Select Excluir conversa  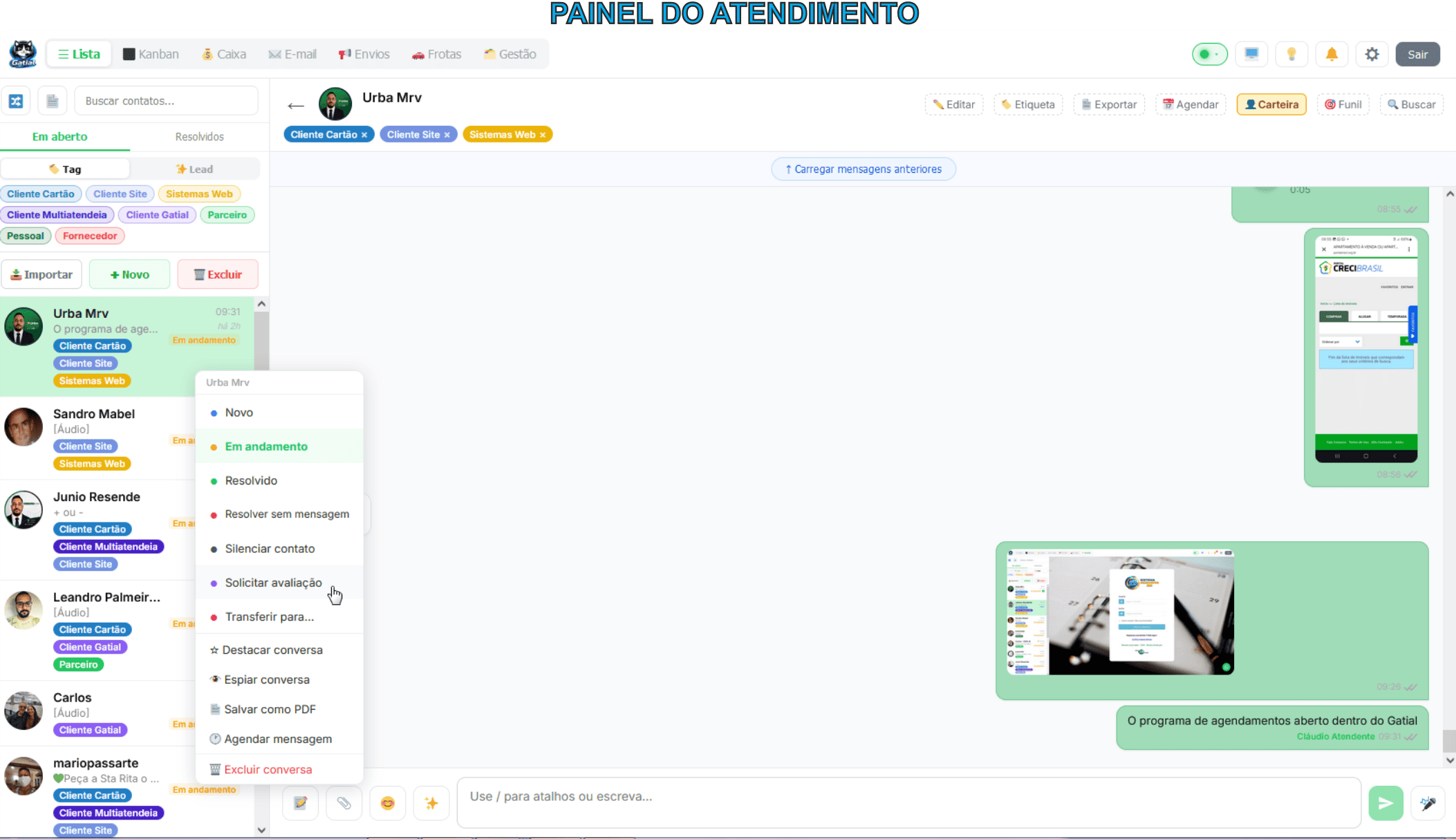279,769
